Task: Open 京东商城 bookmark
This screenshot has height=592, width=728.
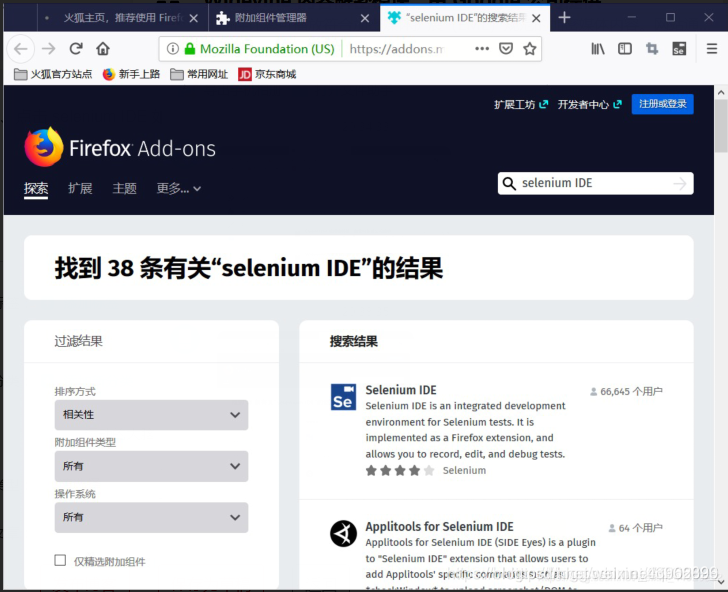Action: point(267,74)
